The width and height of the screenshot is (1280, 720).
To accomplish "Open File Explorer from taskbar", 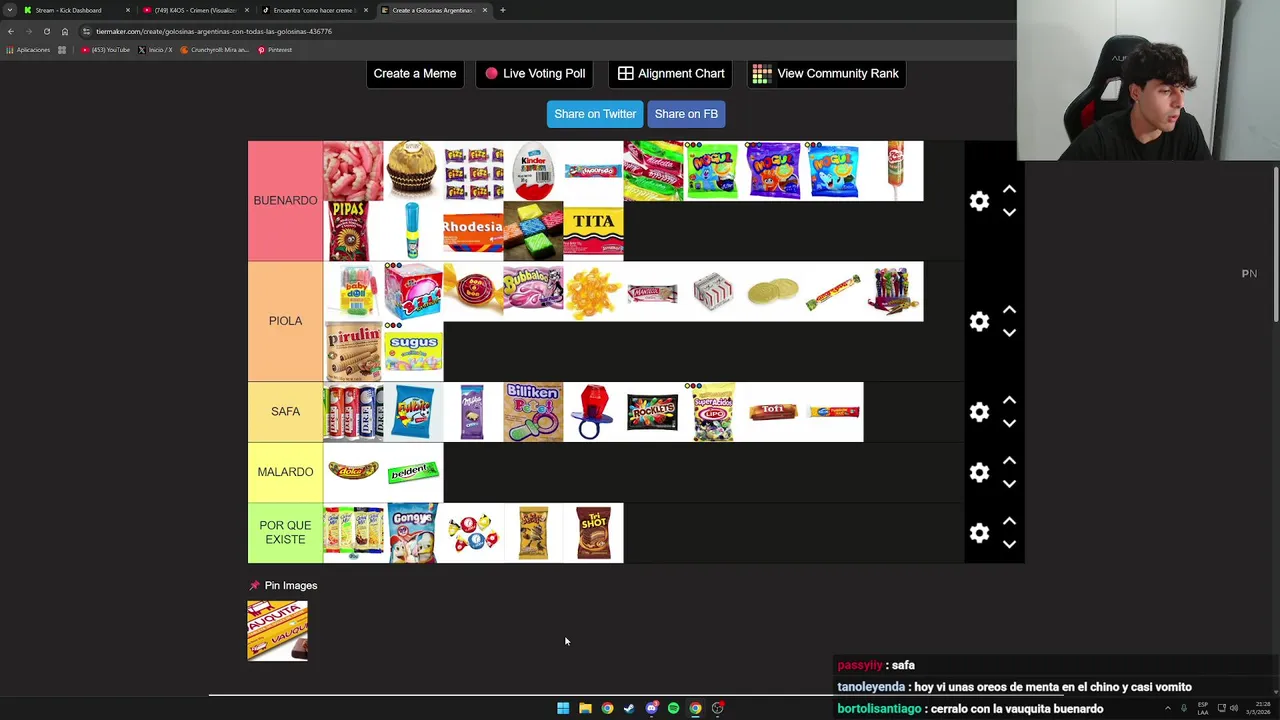I will tap(585, 708).
